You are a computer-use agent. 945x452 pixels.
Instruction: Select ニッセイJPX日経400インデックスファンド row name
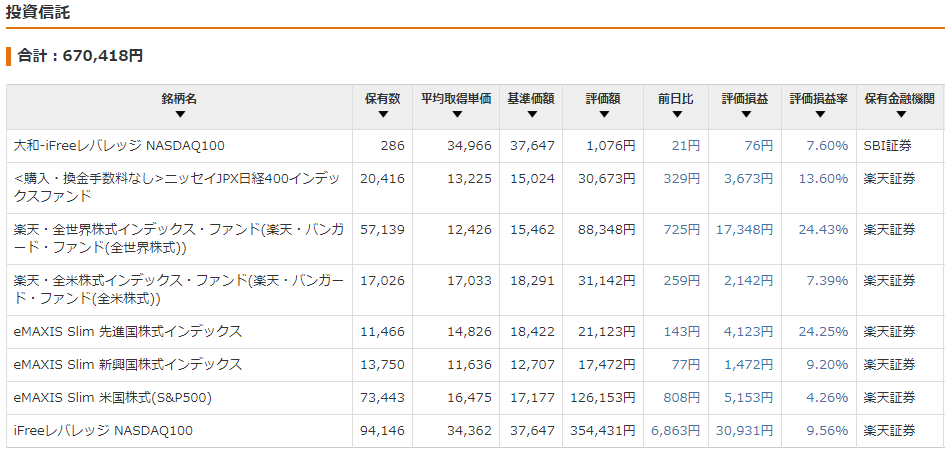point(177,187)
